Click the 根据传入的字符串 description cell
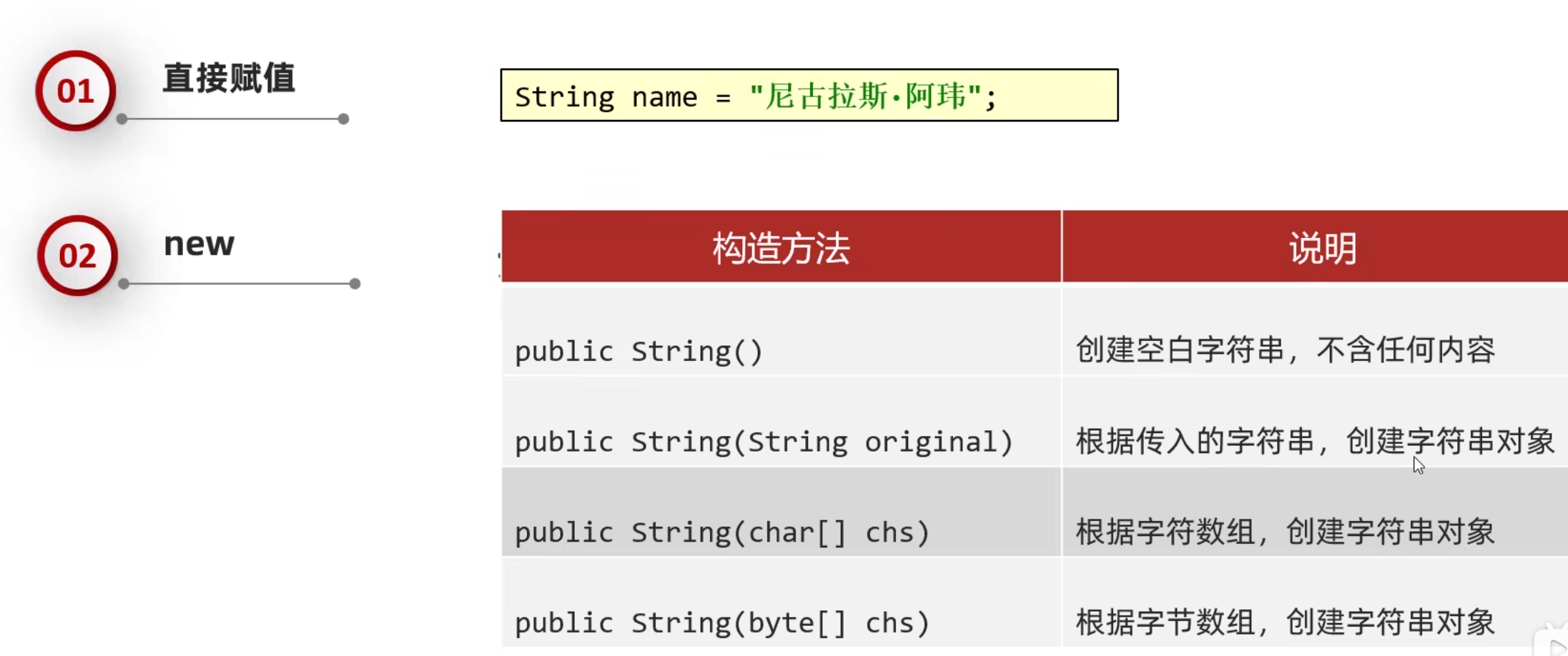Image resolution: width=1568 pixels, height=656 pixels. (x=1314, y=441)
